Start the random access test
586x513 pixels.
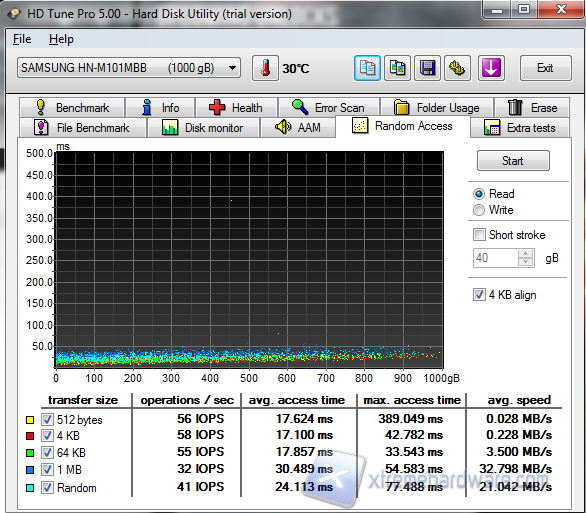(513, 161)
